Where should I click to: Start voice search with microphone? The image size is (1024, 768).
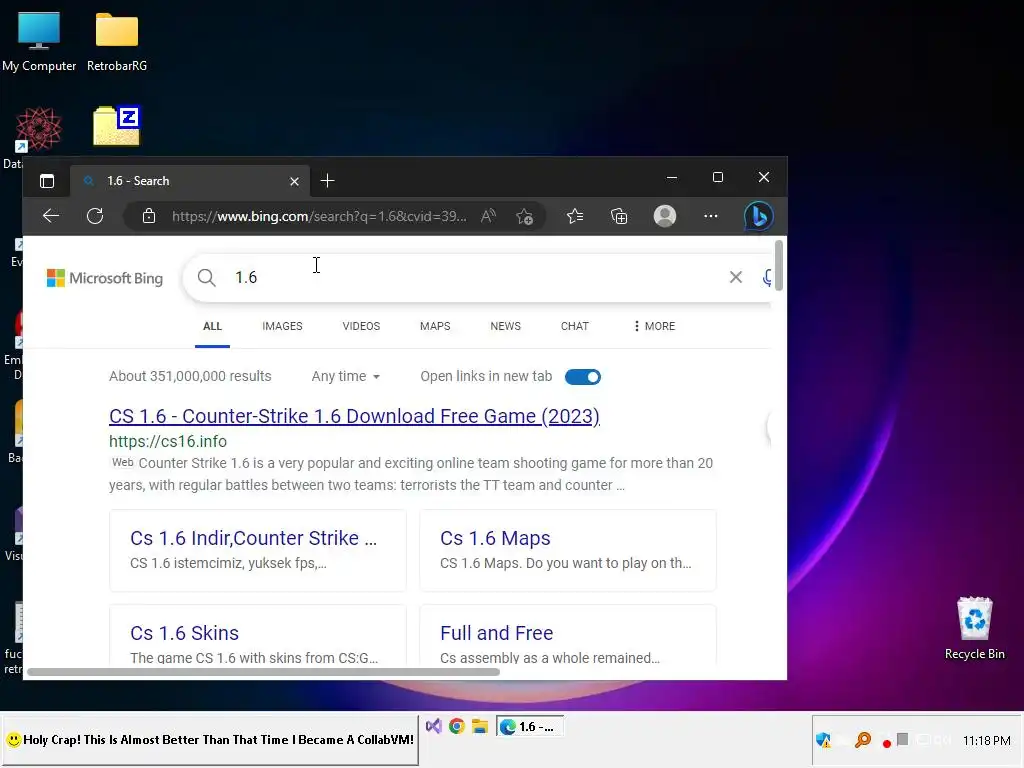pyautogui.click(x=767, y=278)
